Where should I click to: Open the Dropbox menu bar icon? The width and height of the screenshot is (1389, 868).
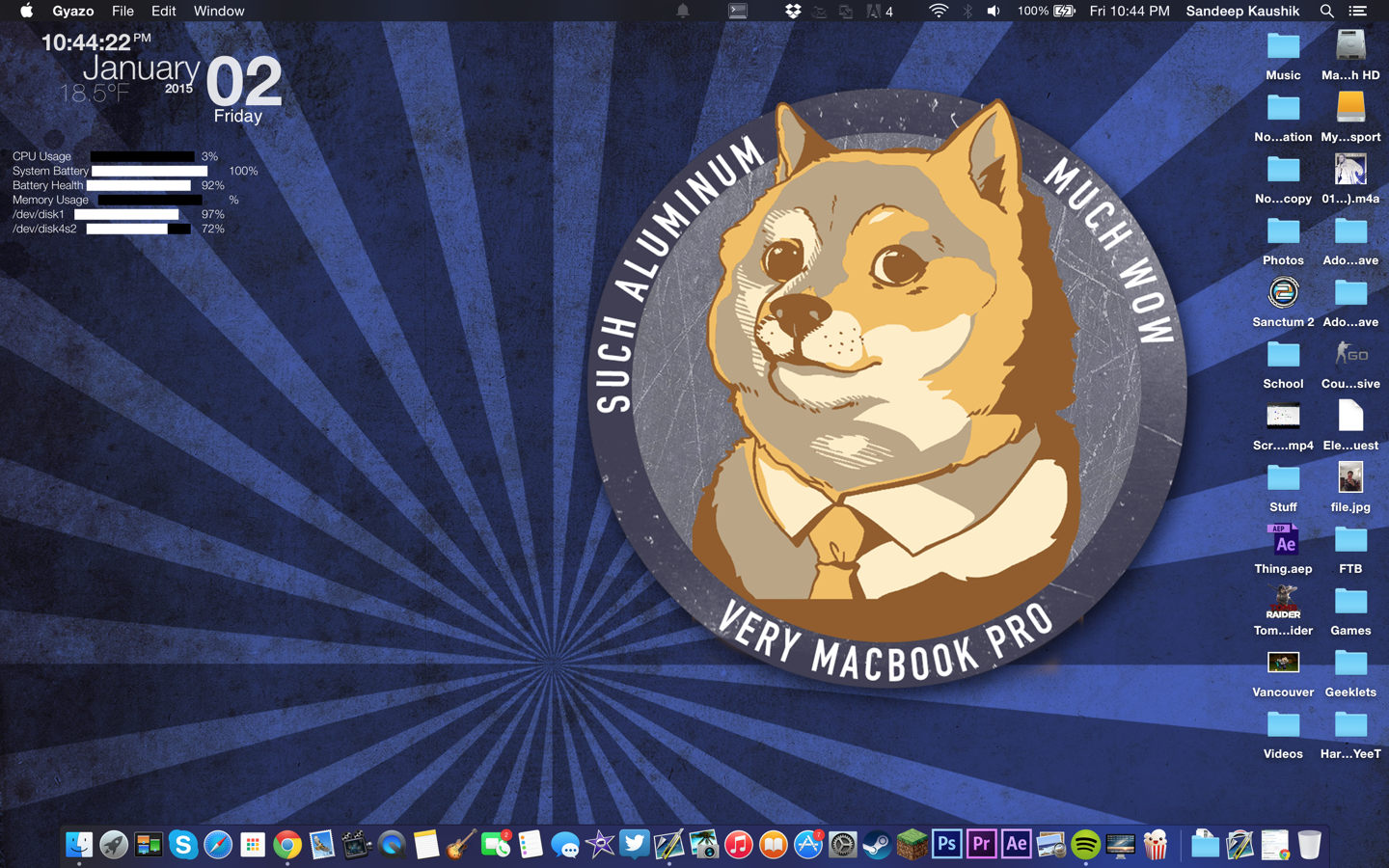(x=793, y=11)
